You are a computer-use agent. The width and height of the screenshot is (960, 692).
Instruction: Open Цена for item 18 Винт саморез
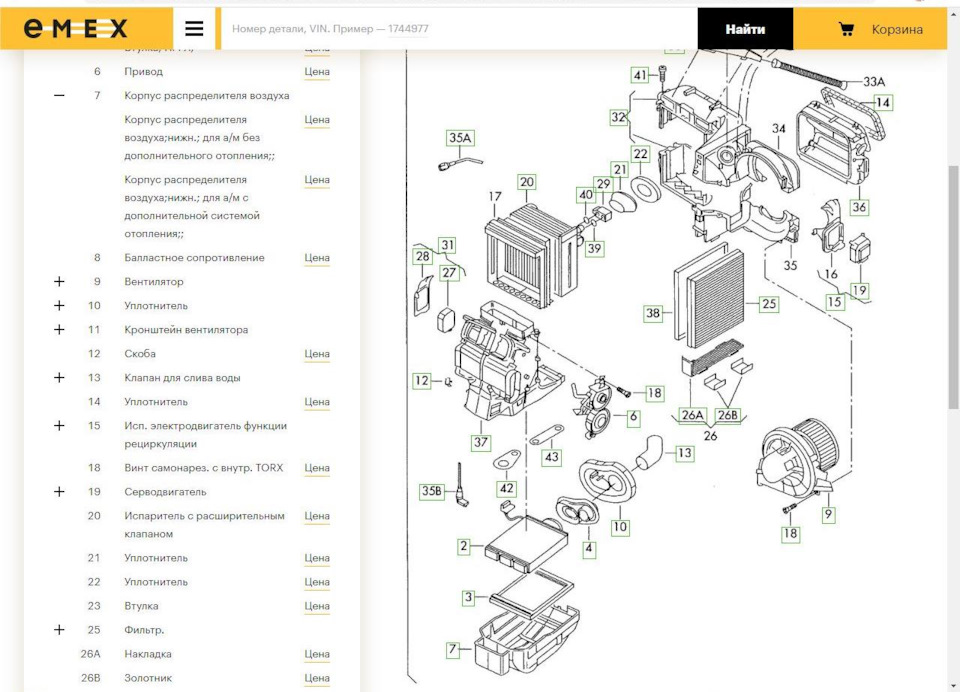pos(317,468)
